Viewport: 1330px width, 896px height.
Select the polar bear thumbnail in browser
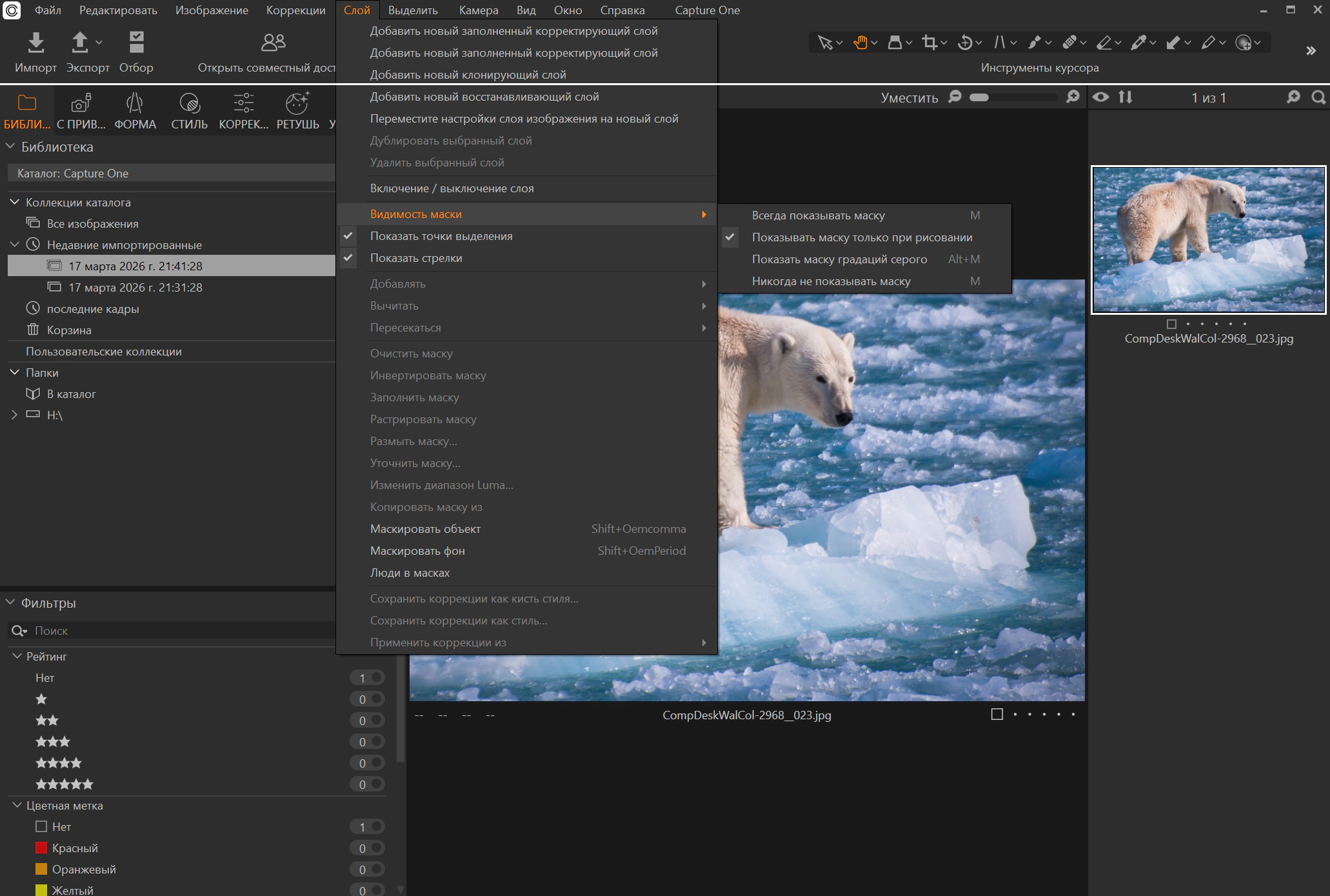[1208, 240]
